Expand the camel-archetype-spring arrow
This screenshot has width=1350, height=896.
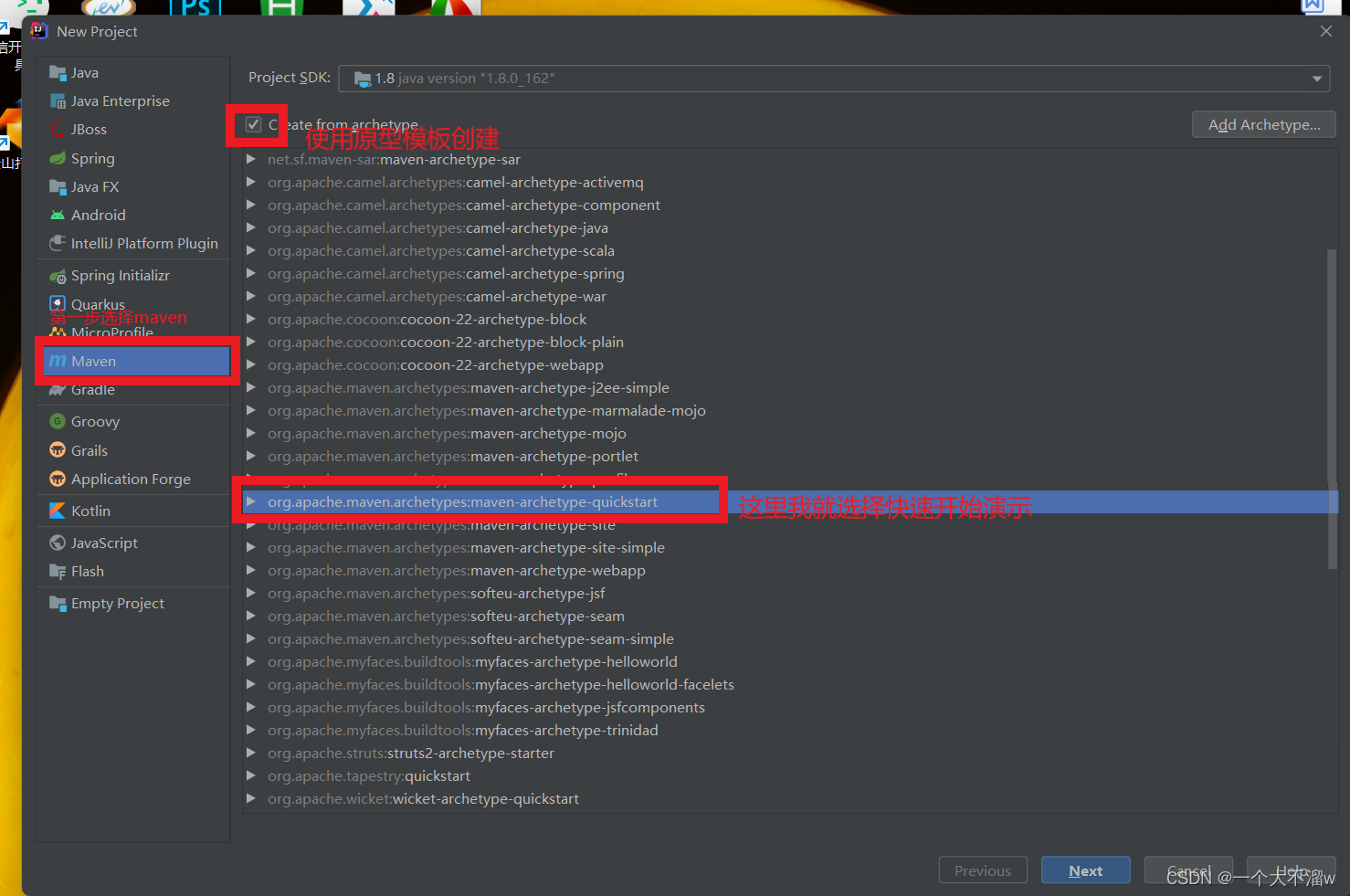[251, 273]
